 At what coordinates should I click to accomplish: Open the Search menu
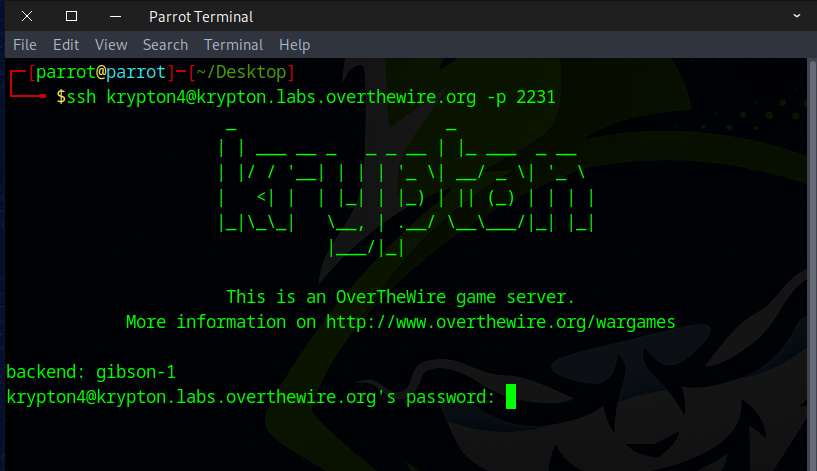(165, 45)
